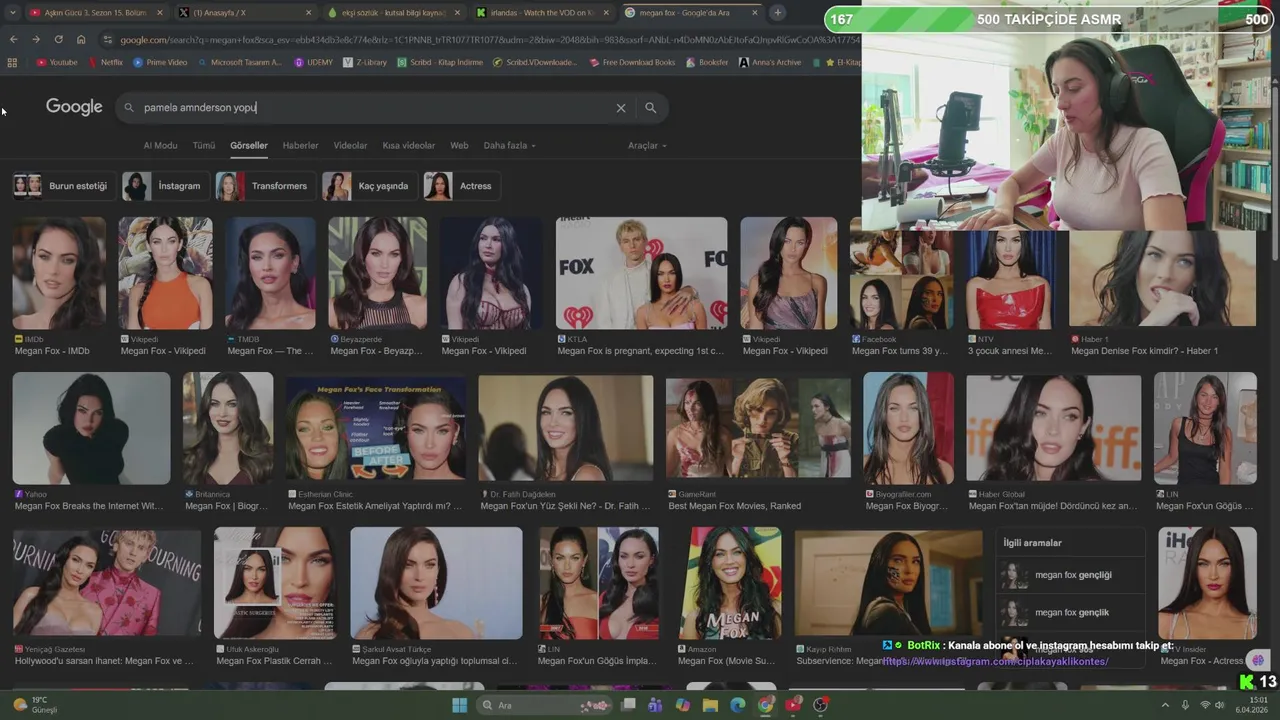Image resolution: width=1280 pixels, height=720 pixels.
Task: Select the 'Actress' filter chip
Action: 461,186
